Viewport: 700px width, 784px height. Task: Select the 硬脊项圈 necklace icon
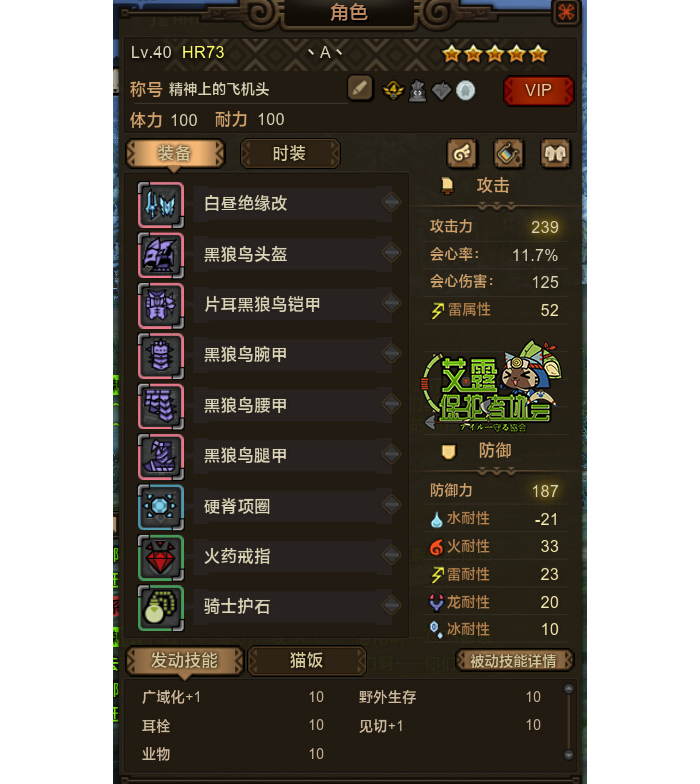coord(160,507)
